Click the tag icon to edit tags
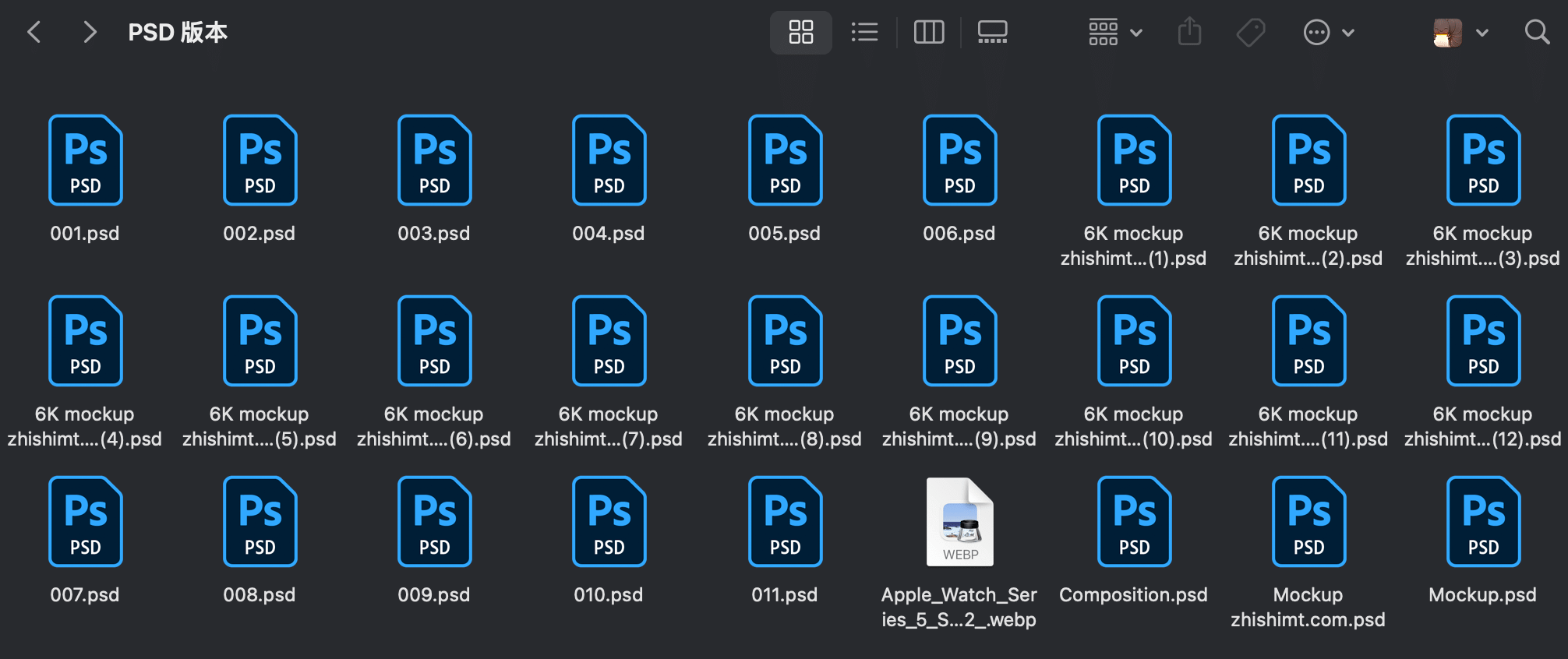1568x659 pixels. click(x=1251, y=33)
